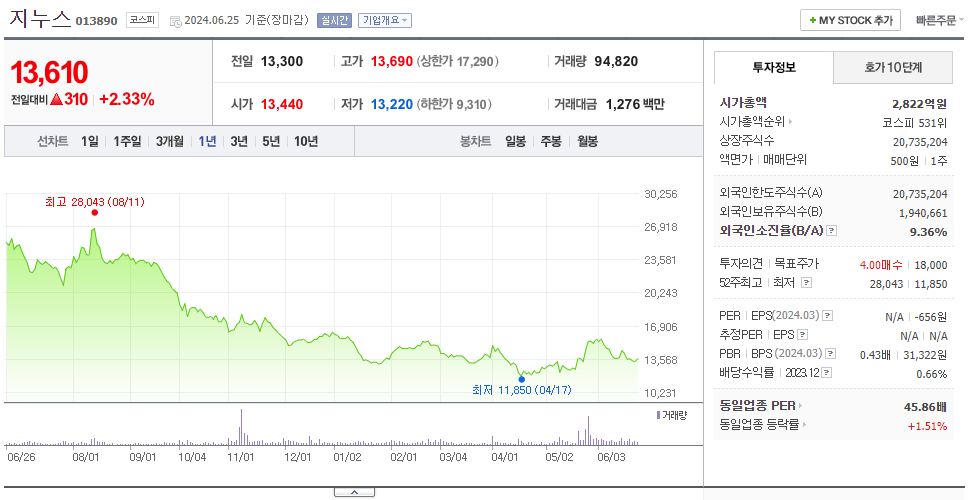Click help icon next to 배당수익률 2023.12
968x500 pixels.
pos(827,373)
